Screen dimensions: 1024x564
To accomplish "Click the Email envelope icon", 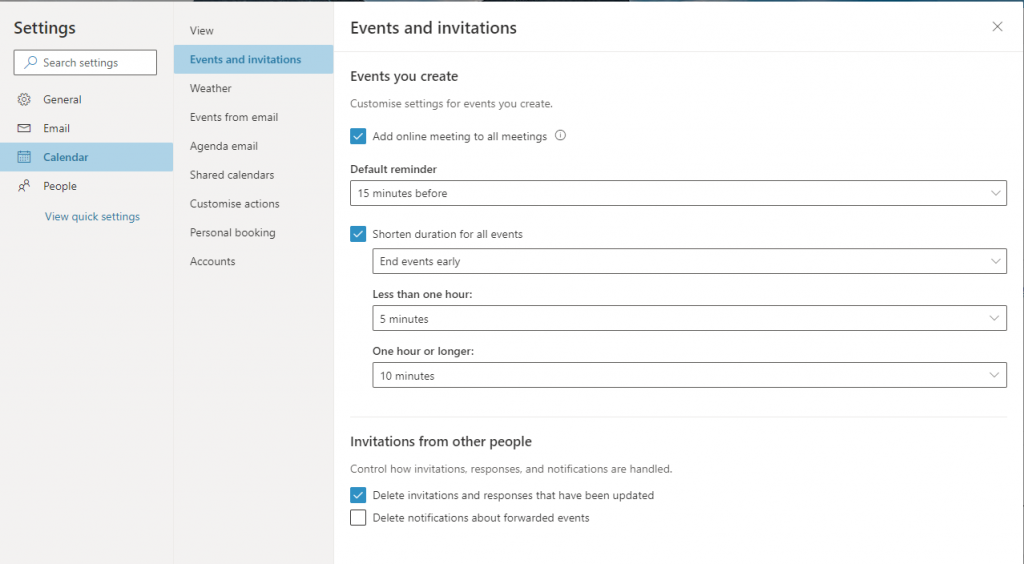I will pos(24,128).
